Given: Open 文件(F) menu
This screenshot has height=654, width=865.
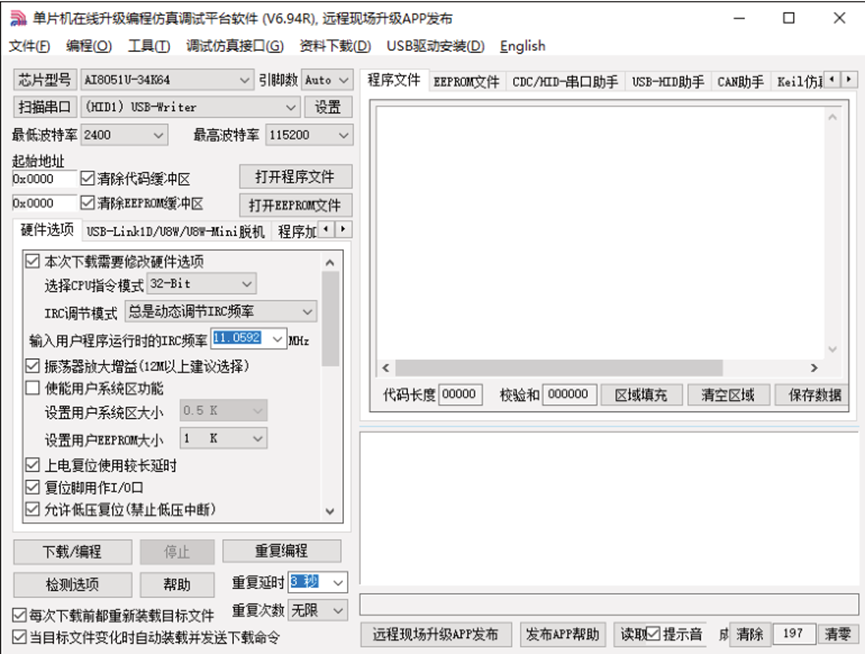Looking at the screenshot, I should 29,46.
